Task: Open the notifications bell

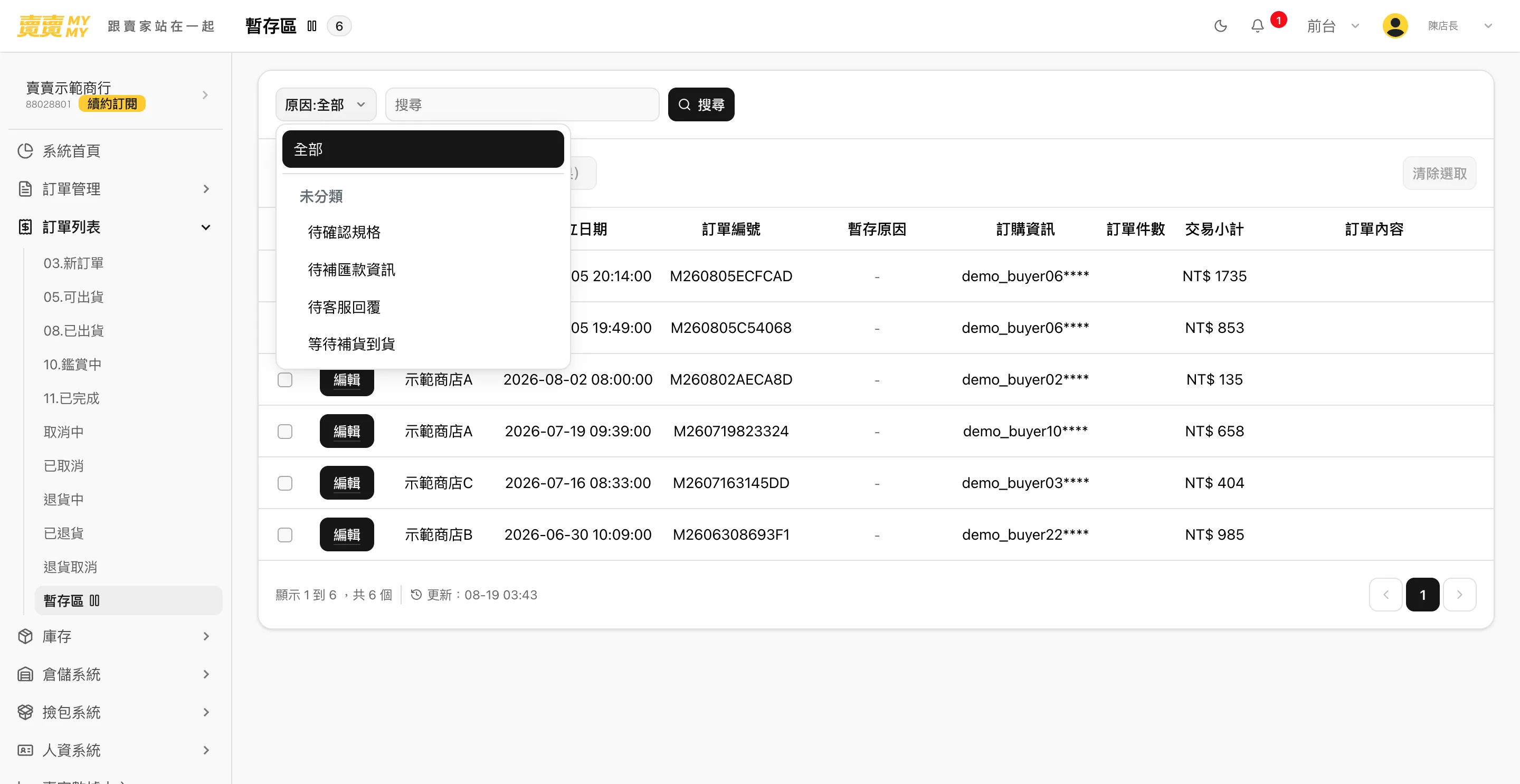Action: point(1257,26)
